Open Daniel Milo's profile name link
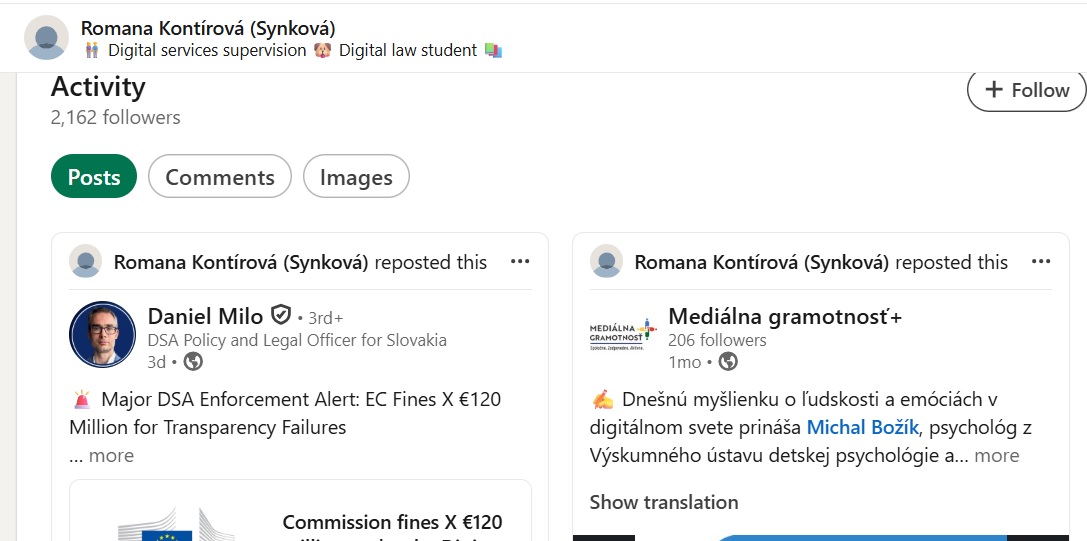This screenshot has width=1087, height=541. [x=205, y=316]
